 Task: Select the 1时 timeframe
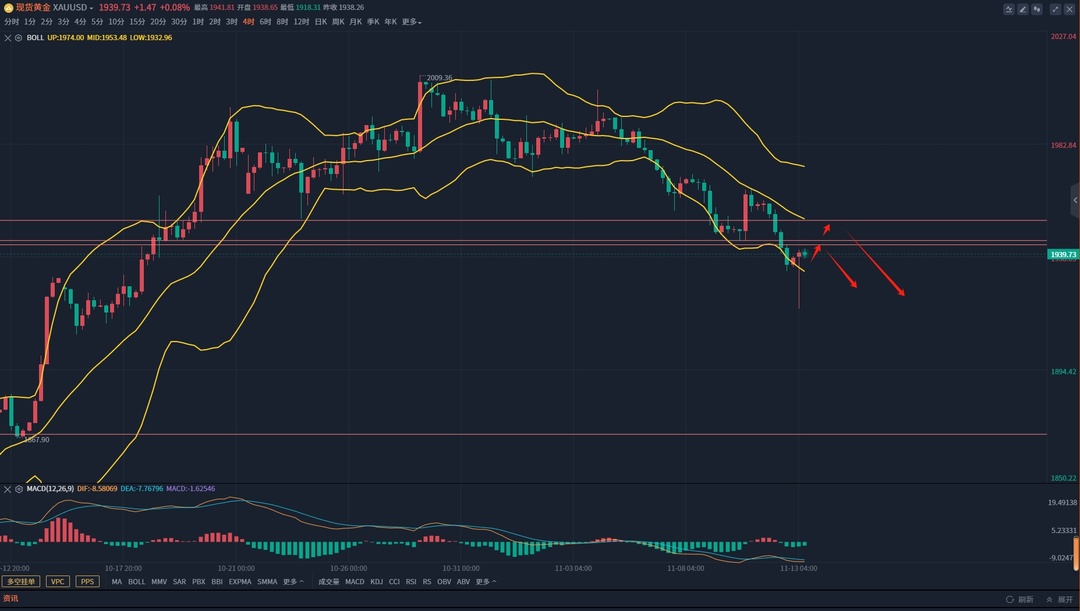(198, 22)
